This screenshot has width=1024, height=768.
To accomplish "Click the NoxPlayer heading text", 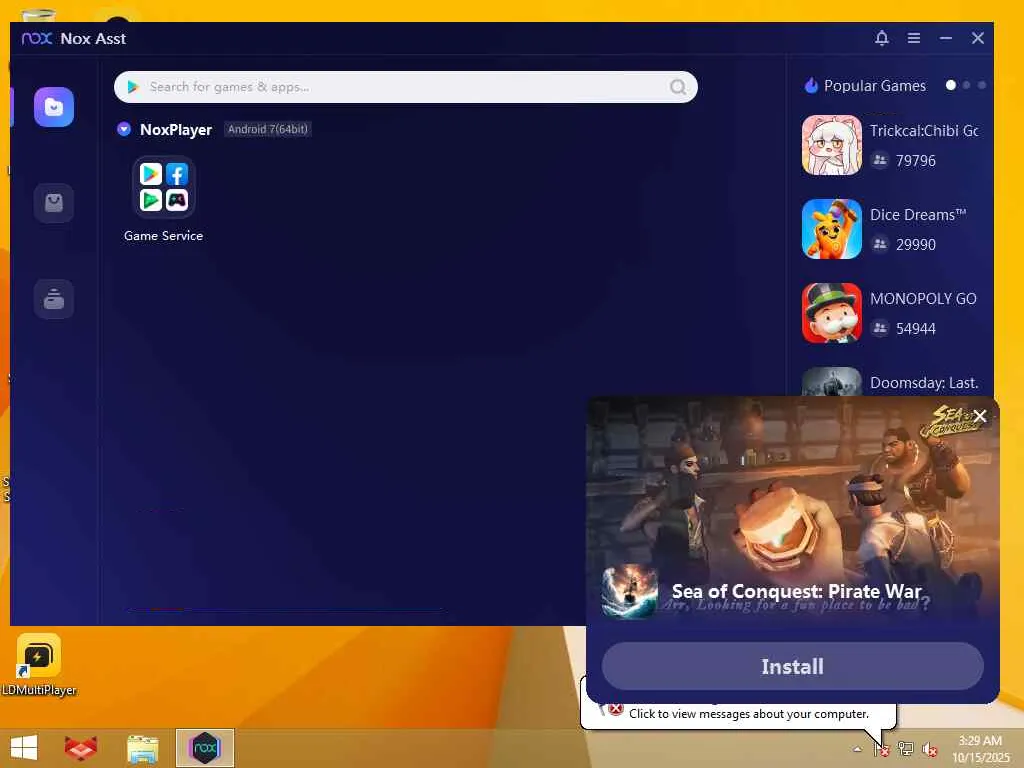I will coord(176,129).
